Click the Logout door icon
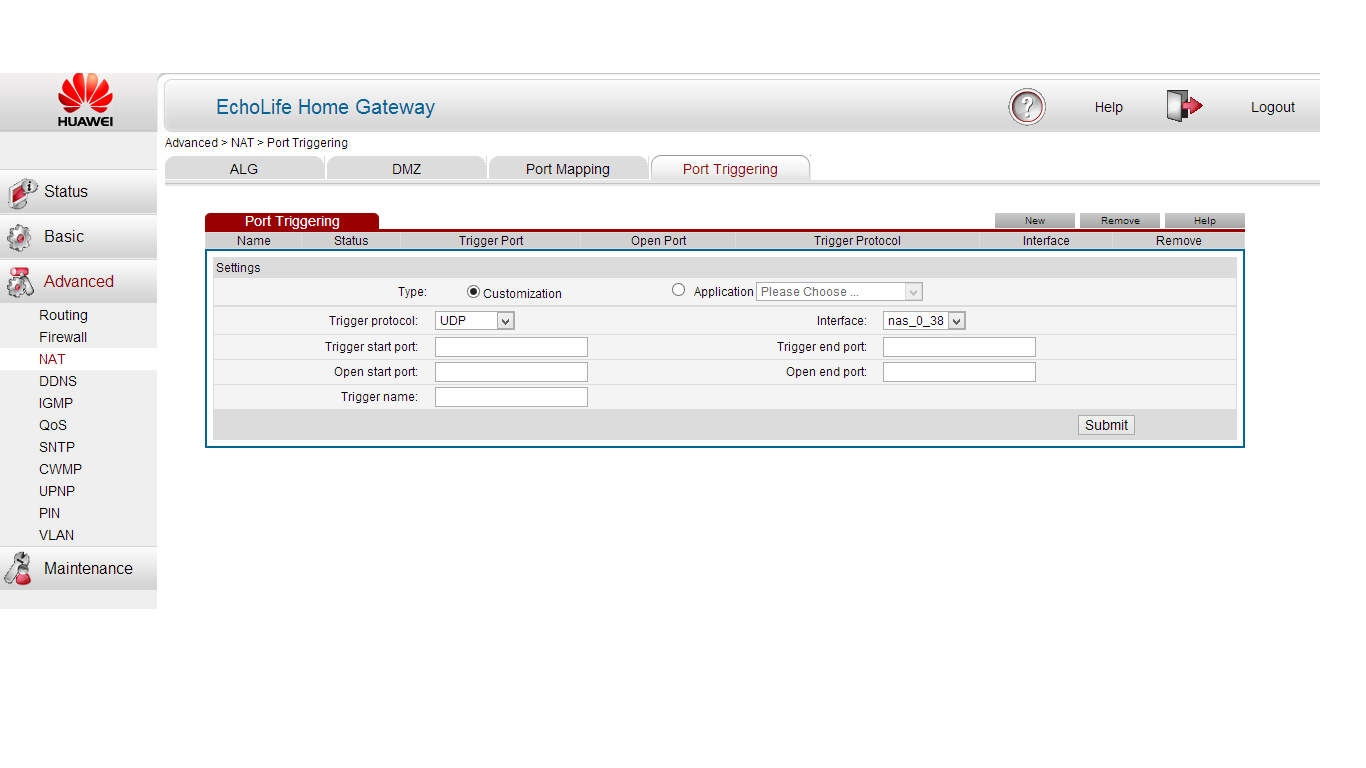The height and width of the screenshot is (768, 1366). [1183, 106]
